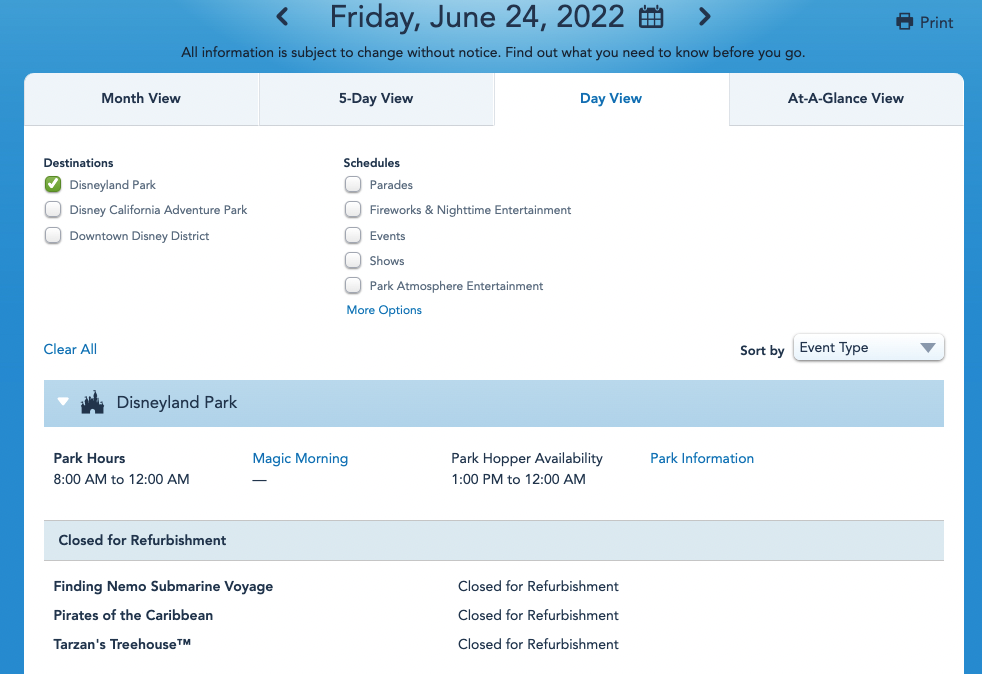Toggle the Parades schedule checkbox
The image size is (982, 674).
353,184
